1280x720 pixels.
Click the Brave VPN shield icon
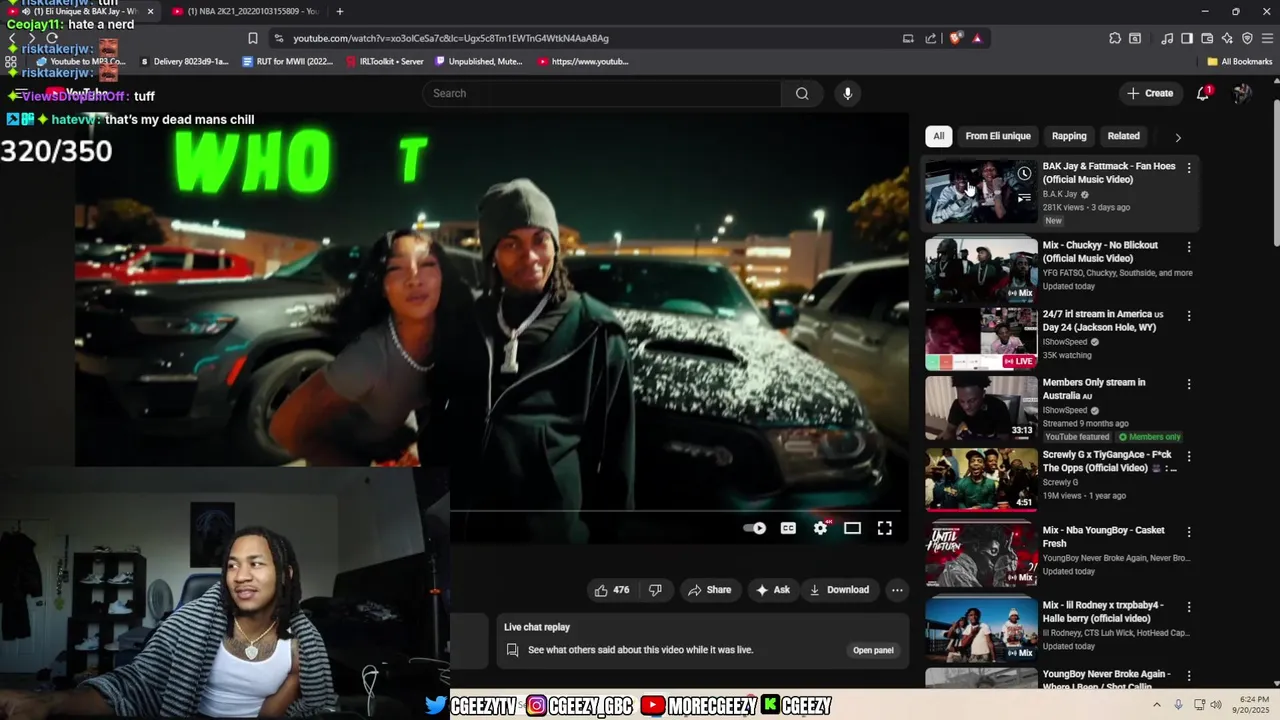pos(1247,38)
